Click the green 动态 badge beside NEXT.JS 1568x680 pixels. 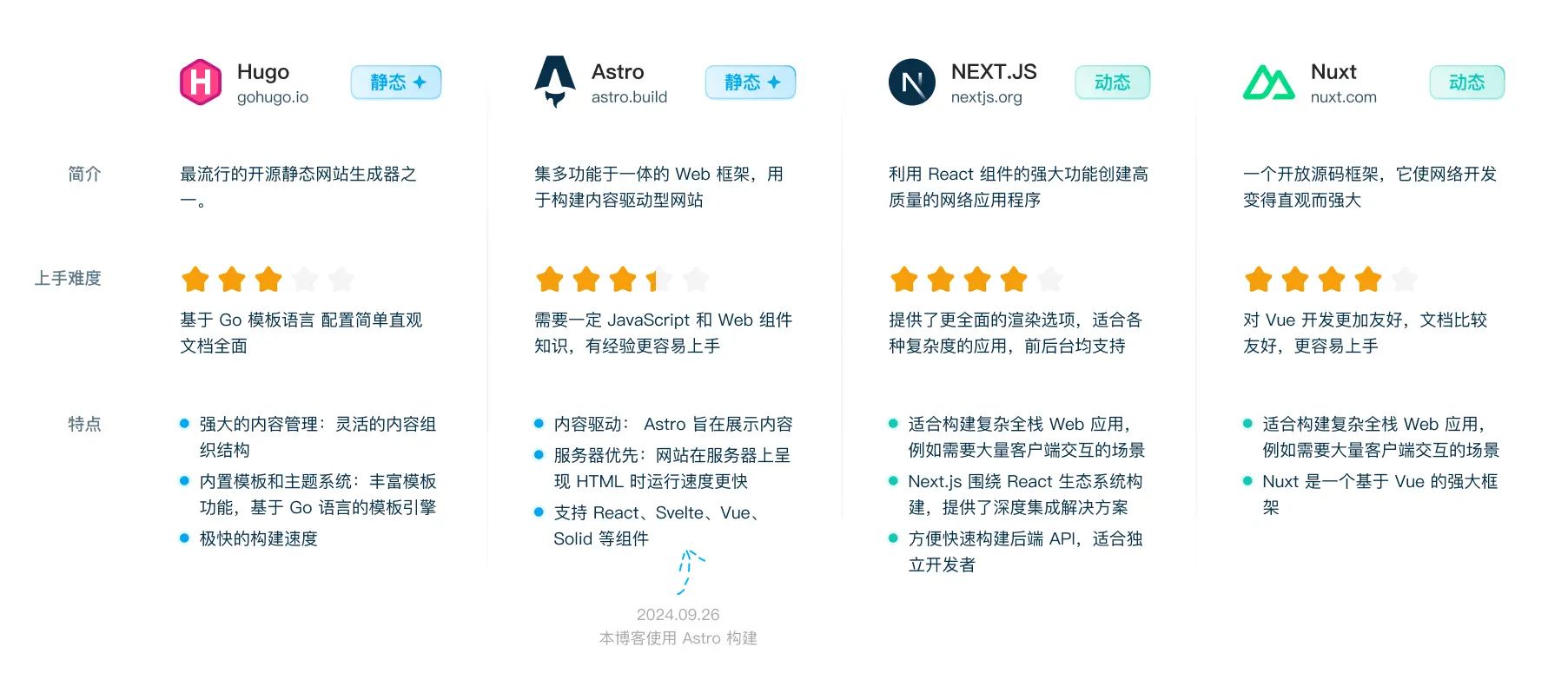pos(1112,83)
